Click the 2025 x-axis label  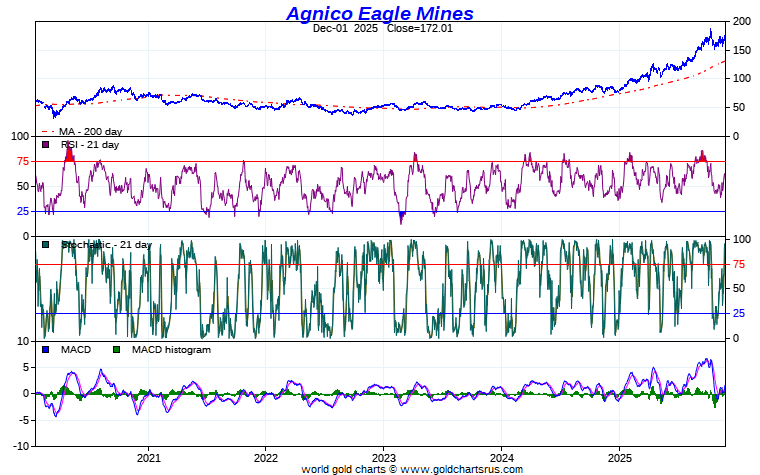(620, 458)
